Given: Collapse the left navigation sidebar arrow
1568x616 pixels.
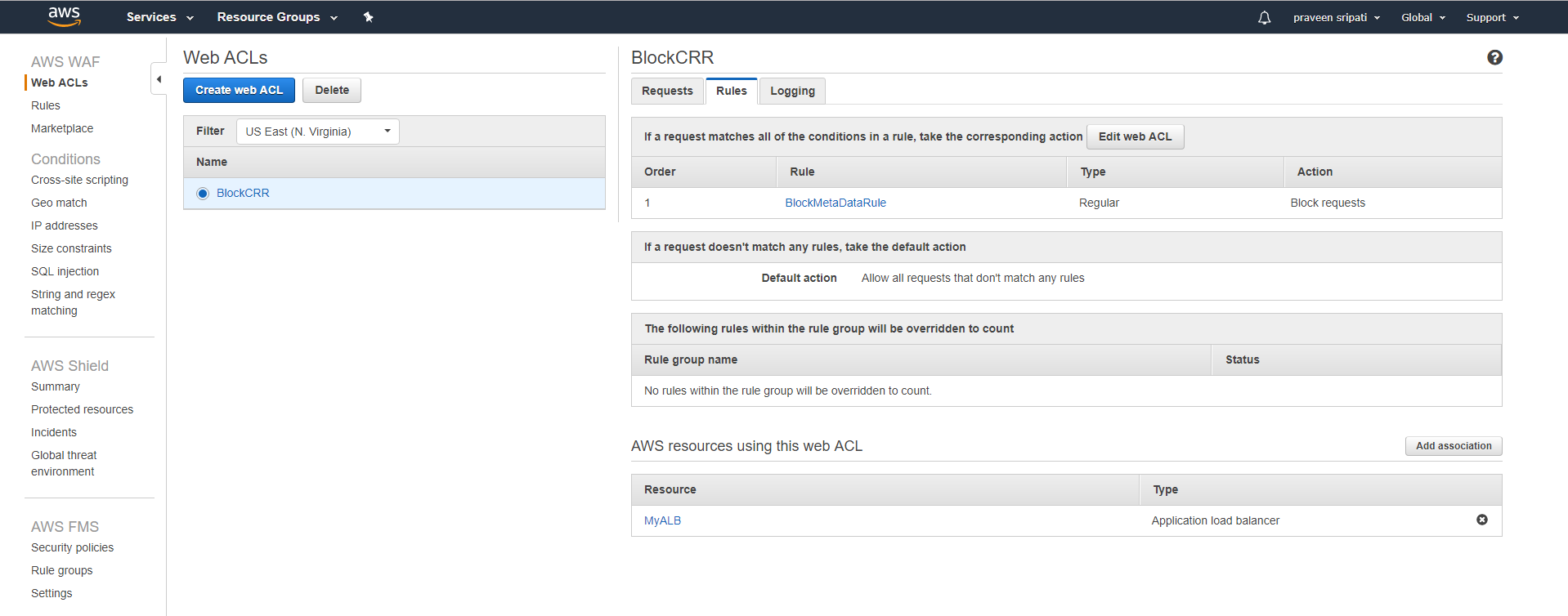Looking at the screenshot, I should [x=159, y=79].
